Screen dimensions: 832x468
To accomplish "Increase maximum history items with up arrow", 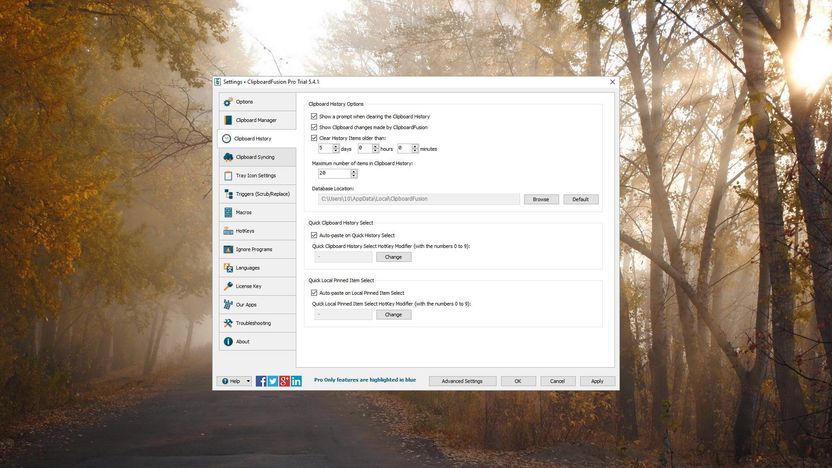I will 354,171.
